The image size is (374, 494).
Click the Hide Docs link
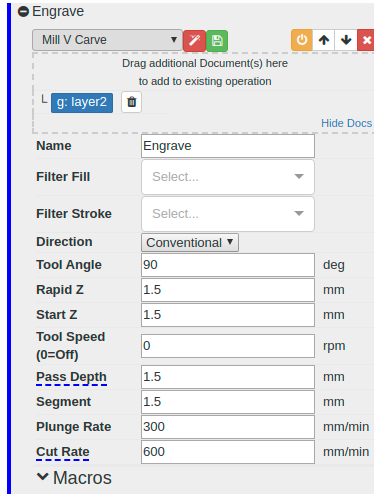click(x=346, y=123)
